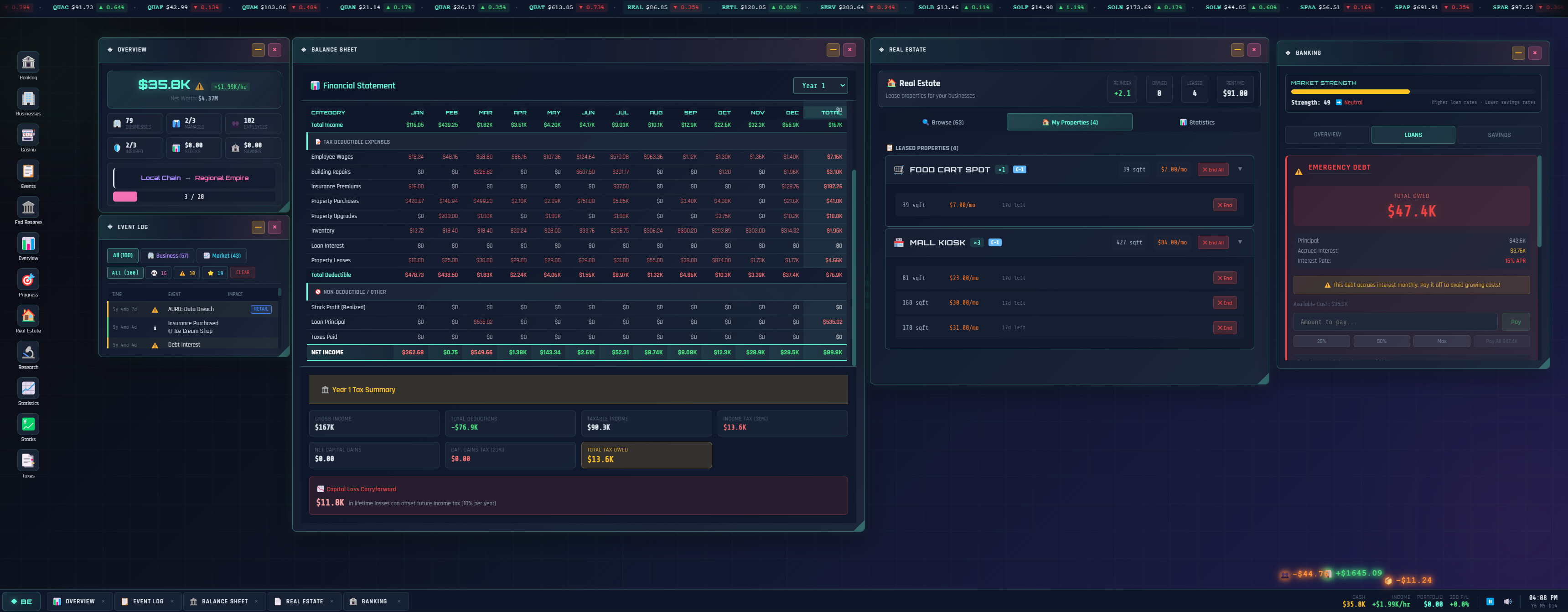Switch to the Savings tab in Banking
The height and width of the screenshot is (612, 1568).
[x=1499, y=135]
